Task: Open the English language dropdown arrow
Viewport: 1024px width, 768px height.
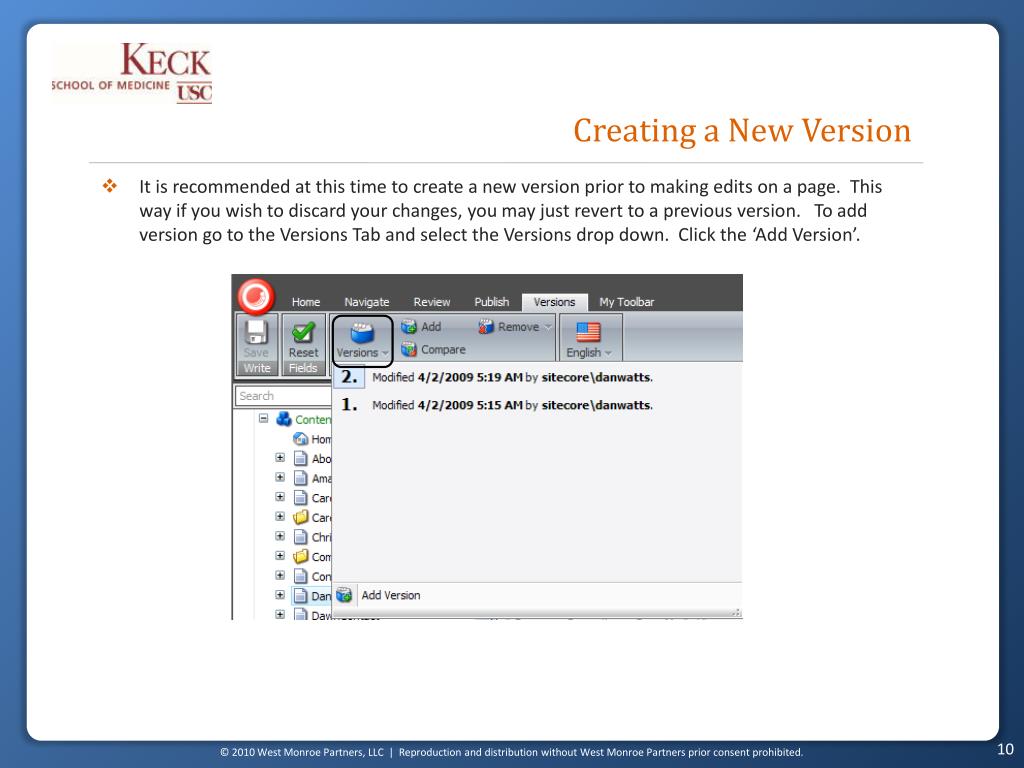Action: coord(609,353)
